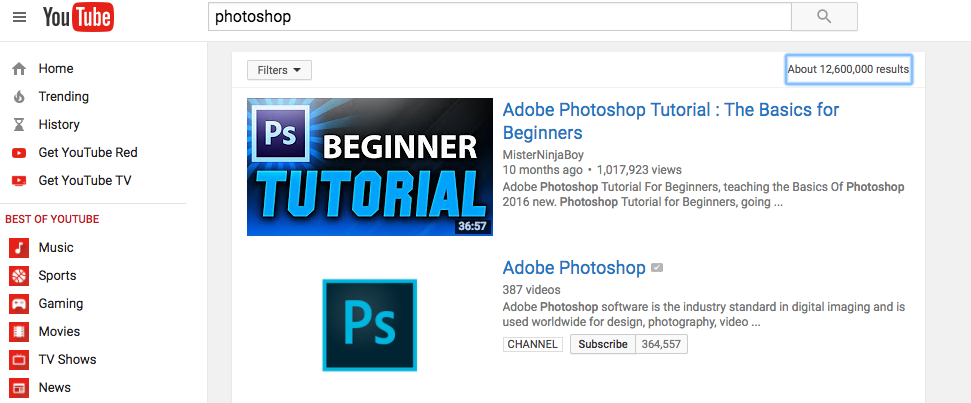Screen dimensions: 971x403
Task: Open TV Shows in sidebar
Action: [67, 359]
